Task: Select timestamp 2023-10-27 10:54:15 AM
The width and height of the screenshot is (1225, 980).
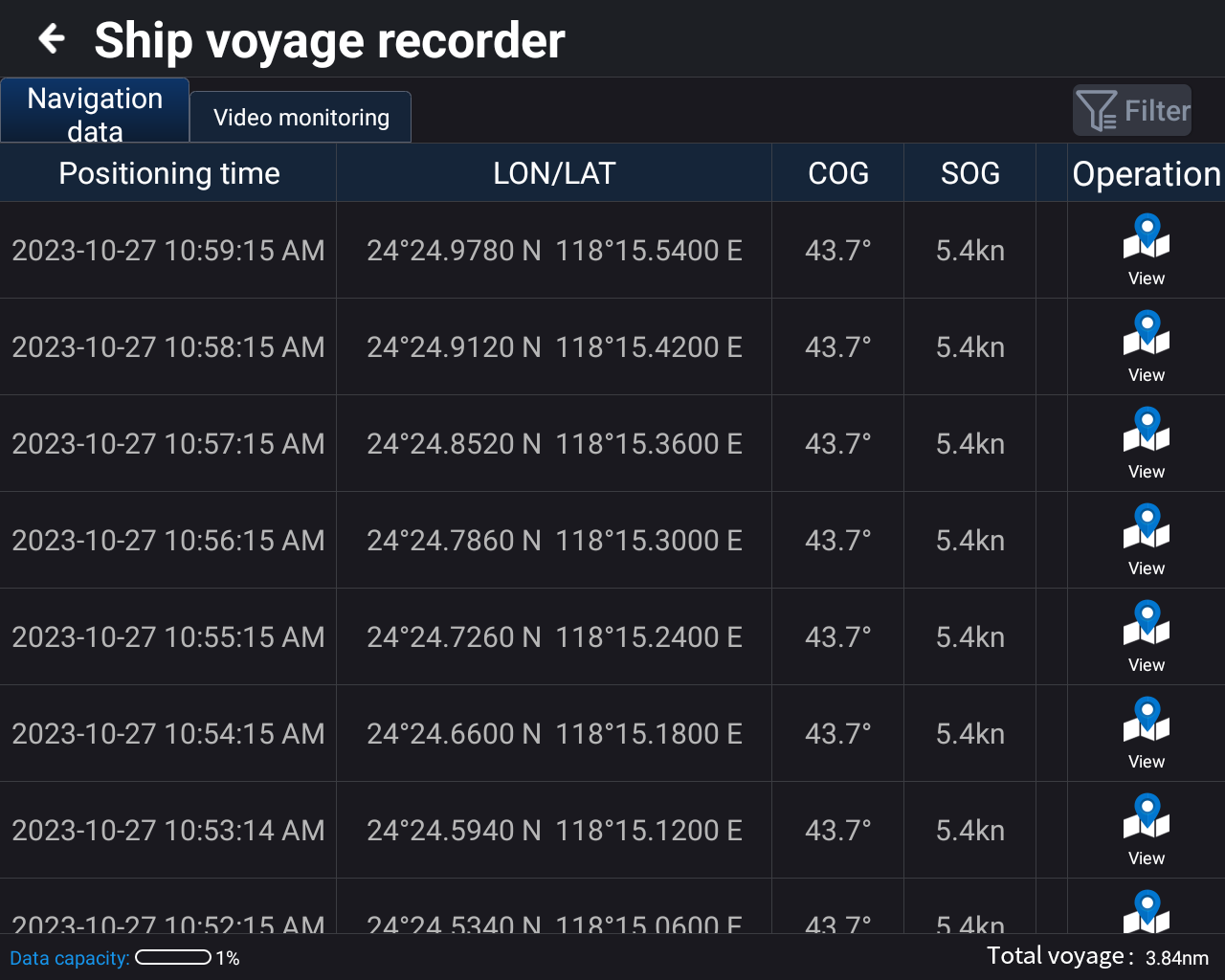Action: coord(168,734)
